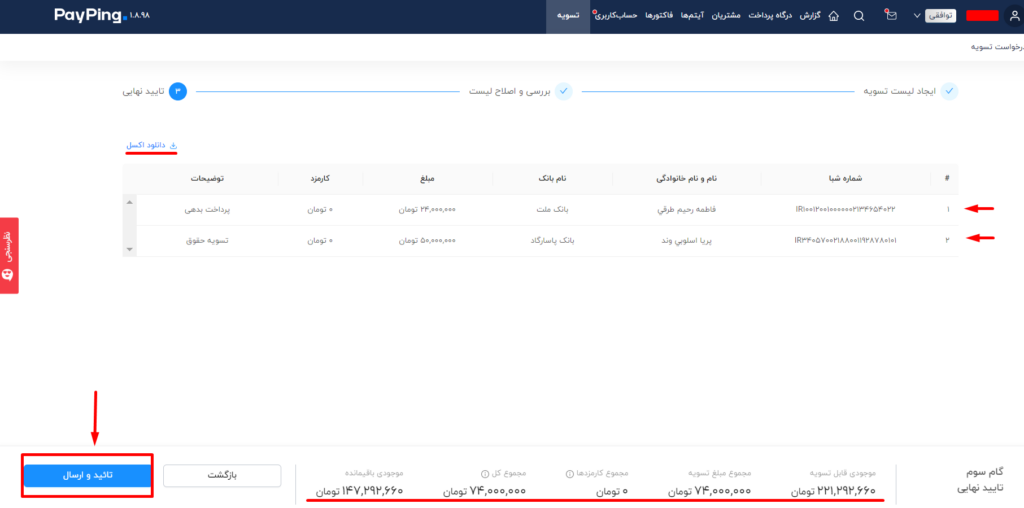
Task: Select step بررسی و اصلاح لیست in stepper
Action: tap(520, 91)
